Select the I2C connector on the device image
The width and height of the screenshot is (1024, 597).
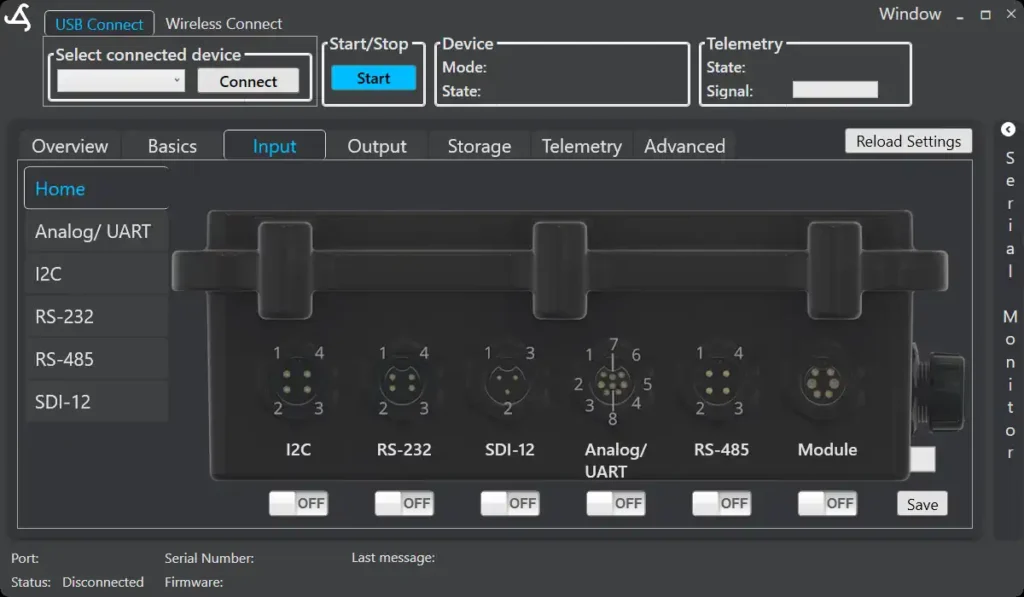click(x=298, y=383)
